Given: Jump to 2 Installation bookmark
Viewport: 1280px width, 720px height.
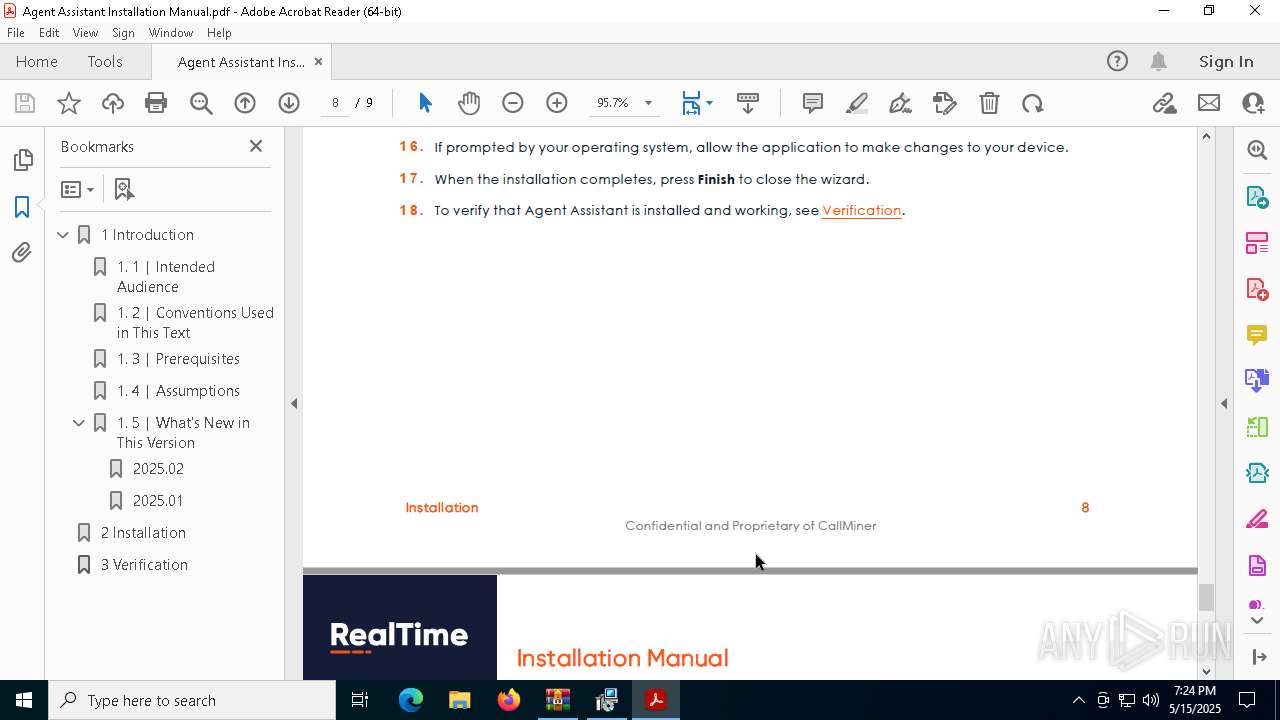Looking at the screenshot, I should point(143,533).
